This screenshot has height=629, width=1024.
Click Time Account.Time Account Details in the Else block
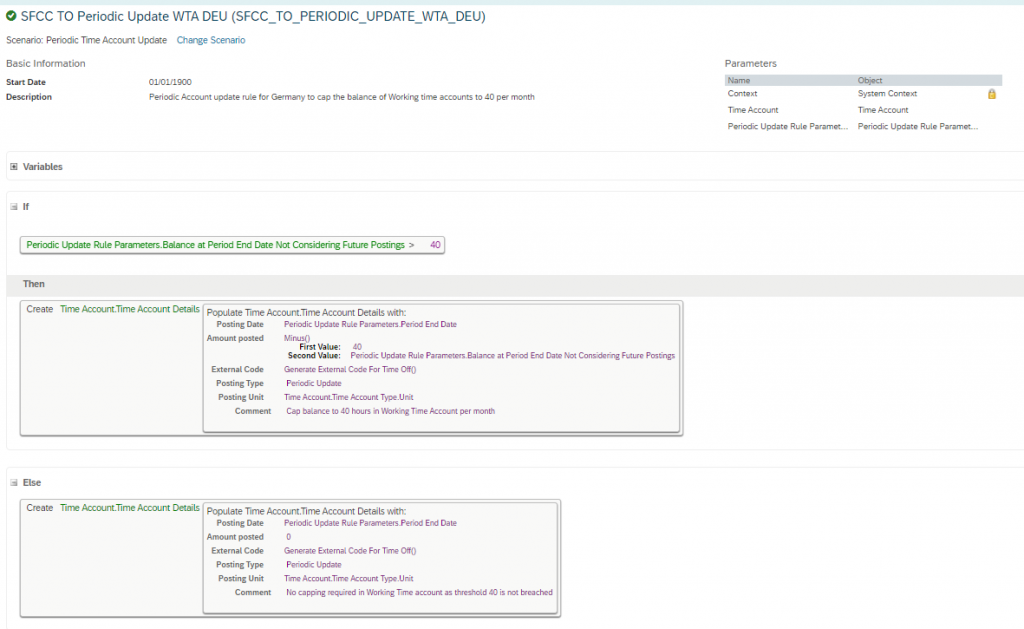click(x=129, y=508)
